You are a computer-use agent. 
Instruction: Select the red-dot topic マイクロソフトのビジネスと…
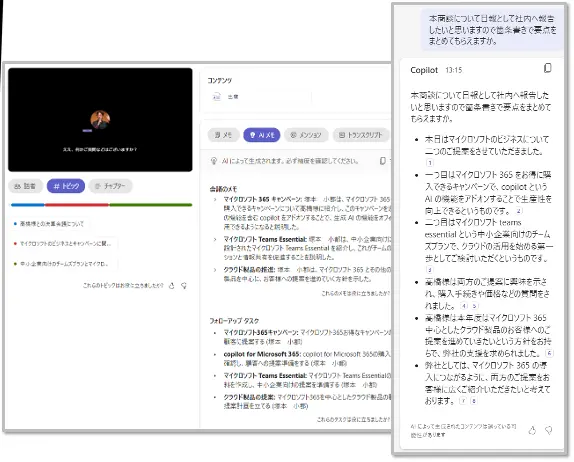63,243
